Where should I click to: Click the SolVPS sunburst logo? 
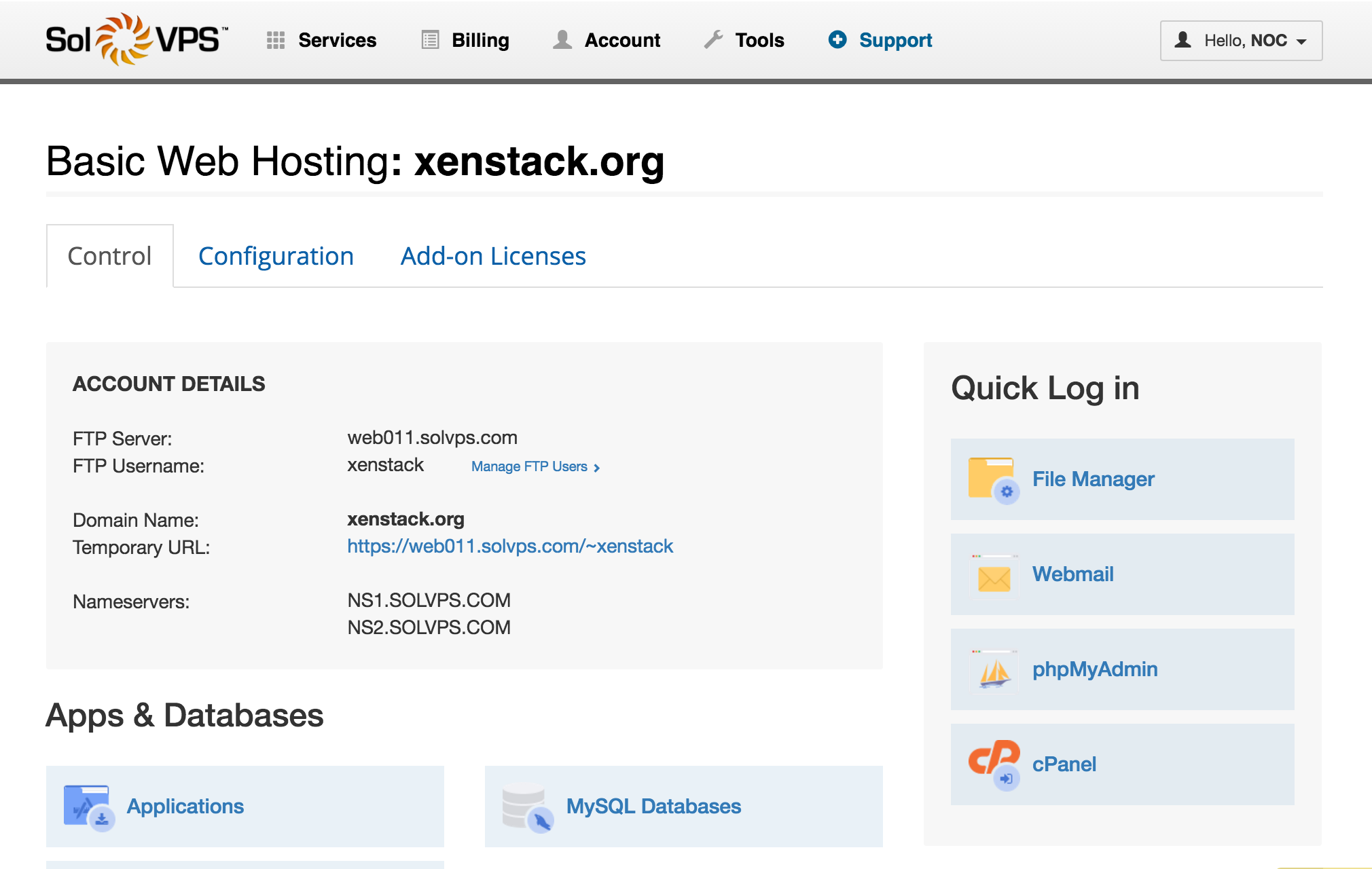coord(123,39)
